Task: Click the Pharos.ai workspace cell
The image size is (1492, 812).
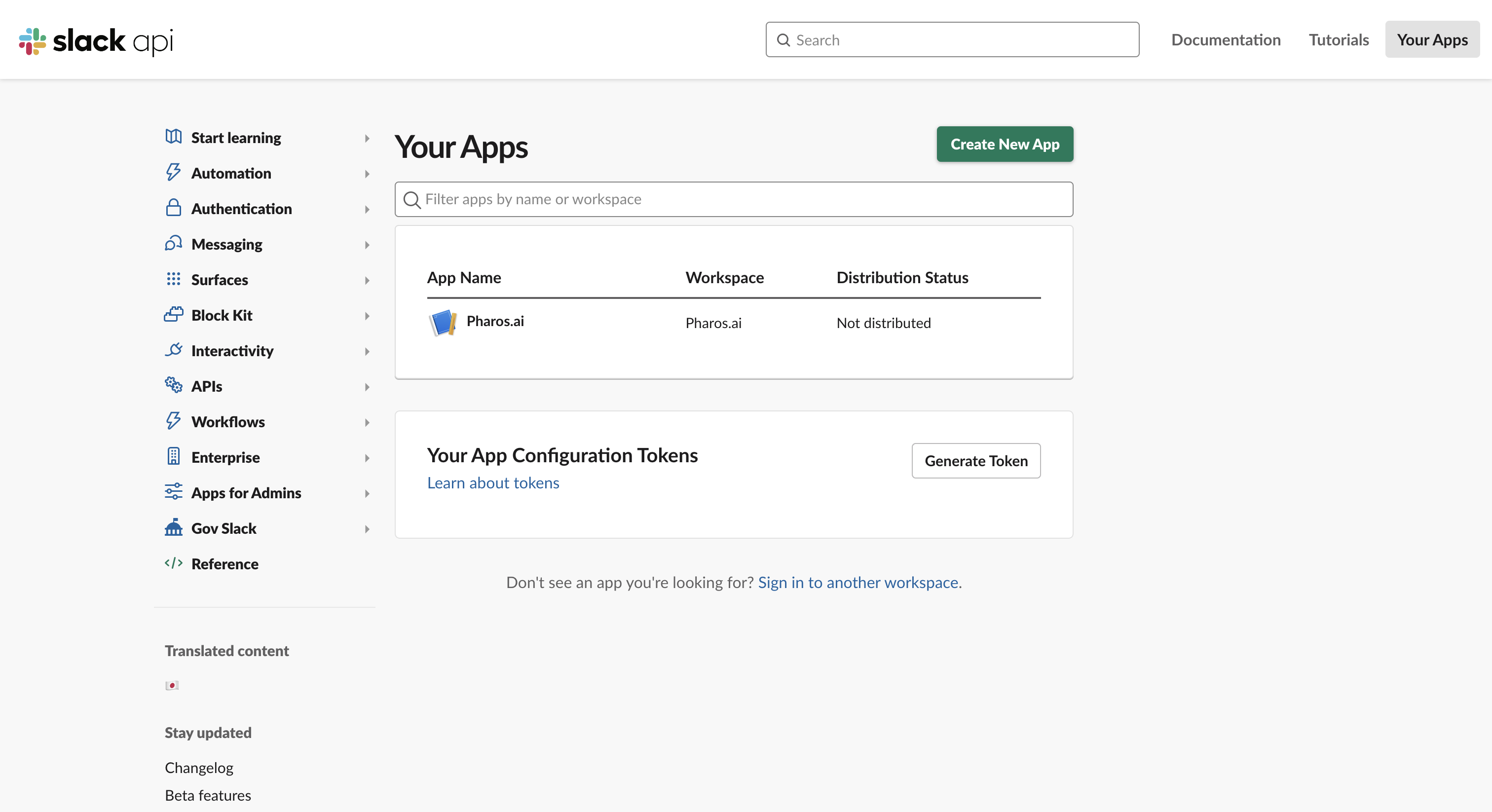Action: coord(713,323)
